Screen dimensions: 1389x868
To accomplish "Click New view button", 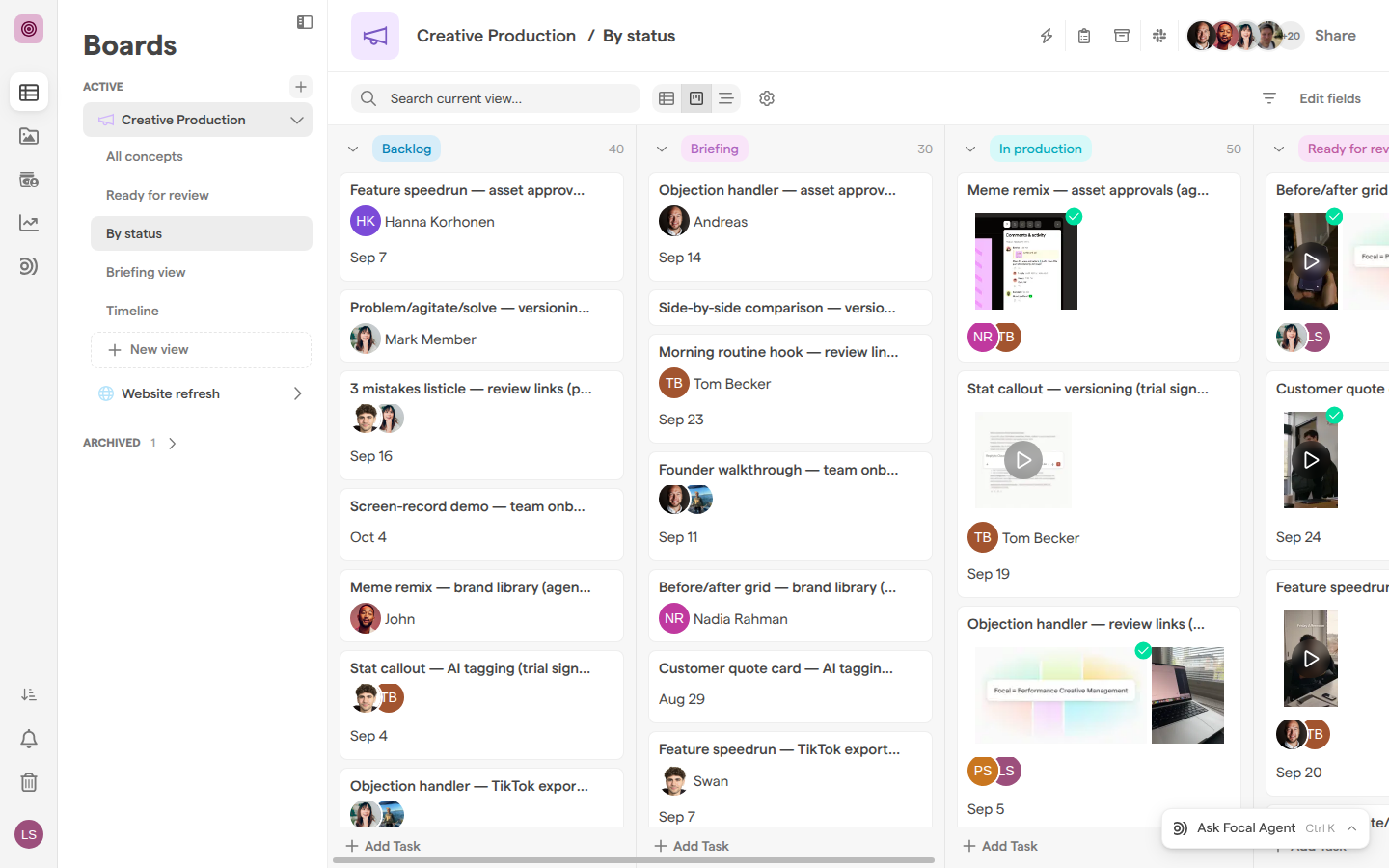I will coord(202,350).
